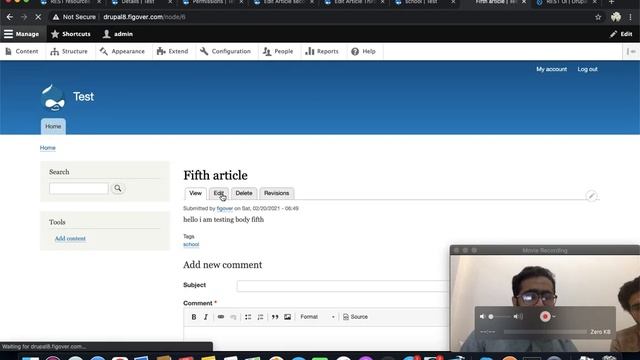Stop loading the page
Image resolution: width=640 pixels, height=360 pixels.
pyautogui.click(x=38, y=17)
